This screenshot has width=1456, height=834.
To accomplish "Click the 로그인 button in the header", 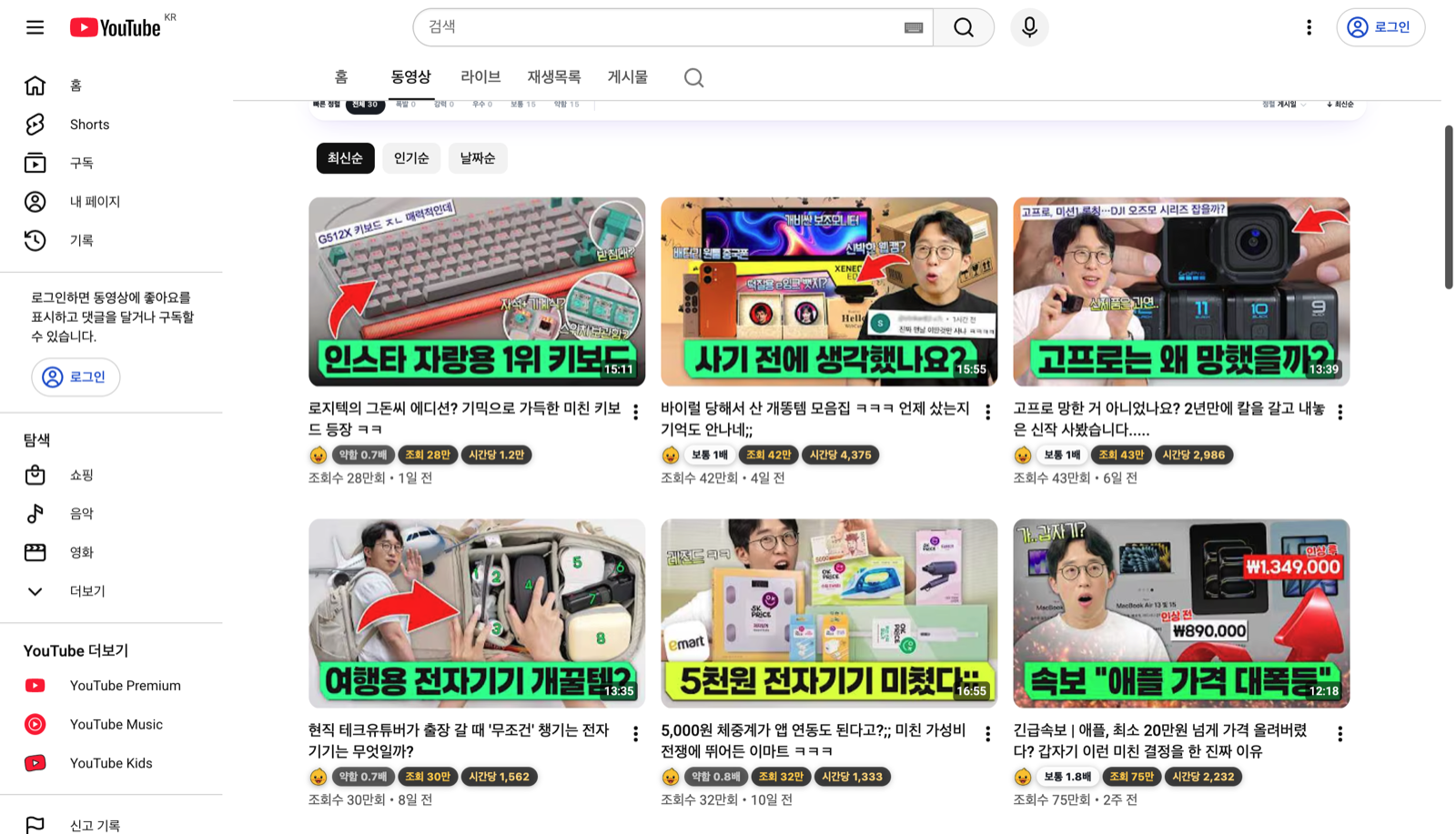I will click(1380, 27).
